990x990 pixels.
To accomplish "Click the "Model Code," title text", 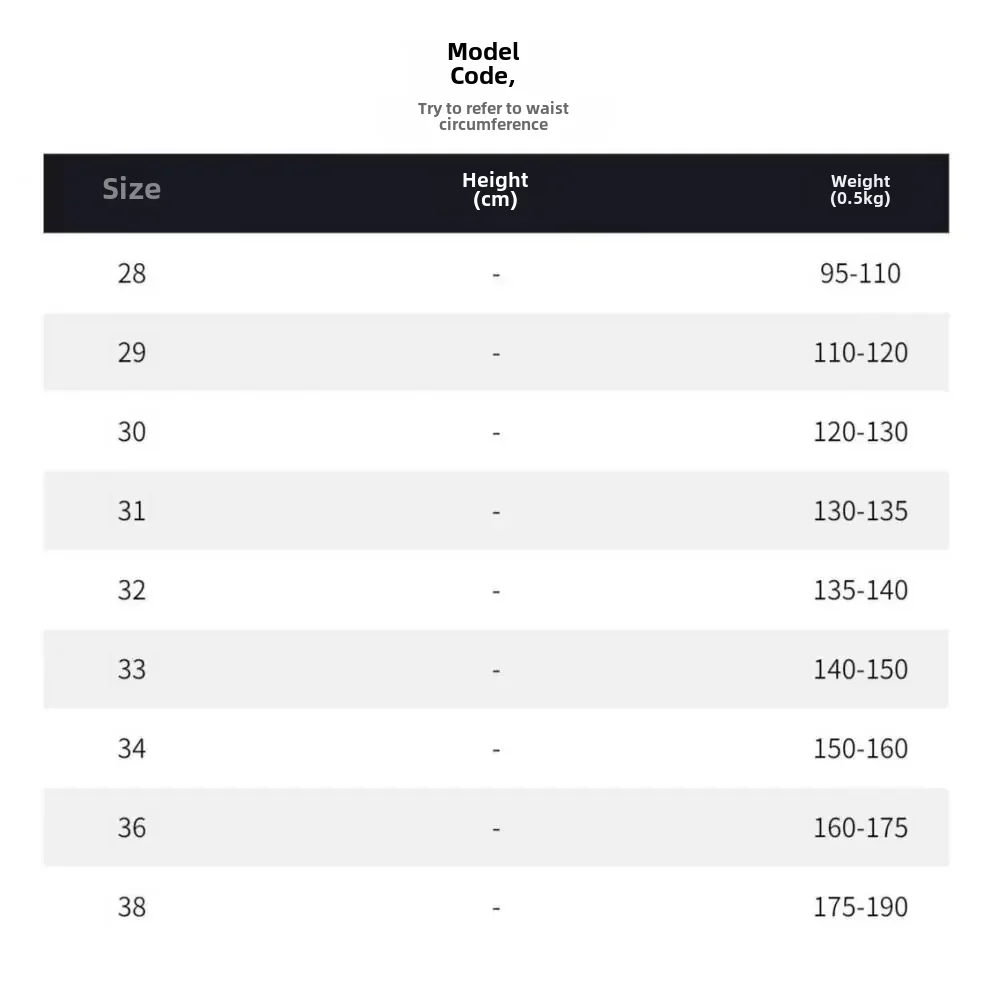I will click(483, 64).
